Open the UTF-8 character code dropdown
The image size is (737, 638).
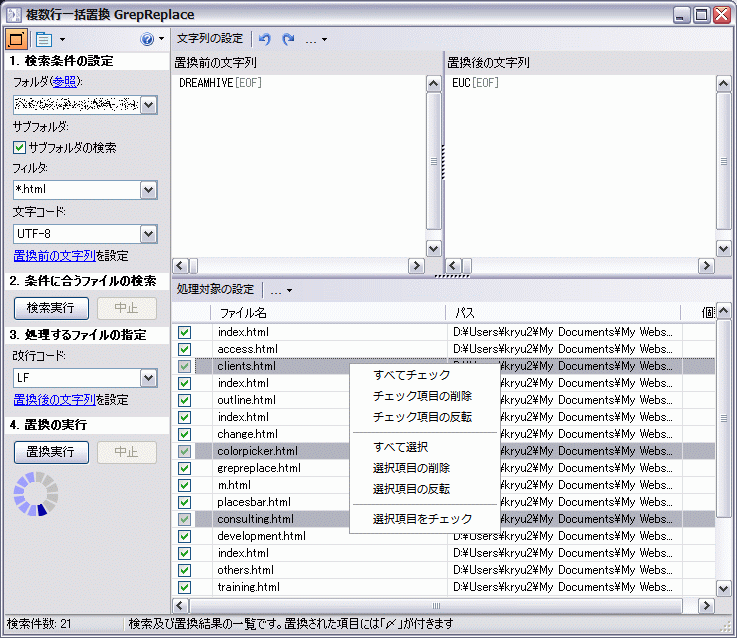(149, 234)
